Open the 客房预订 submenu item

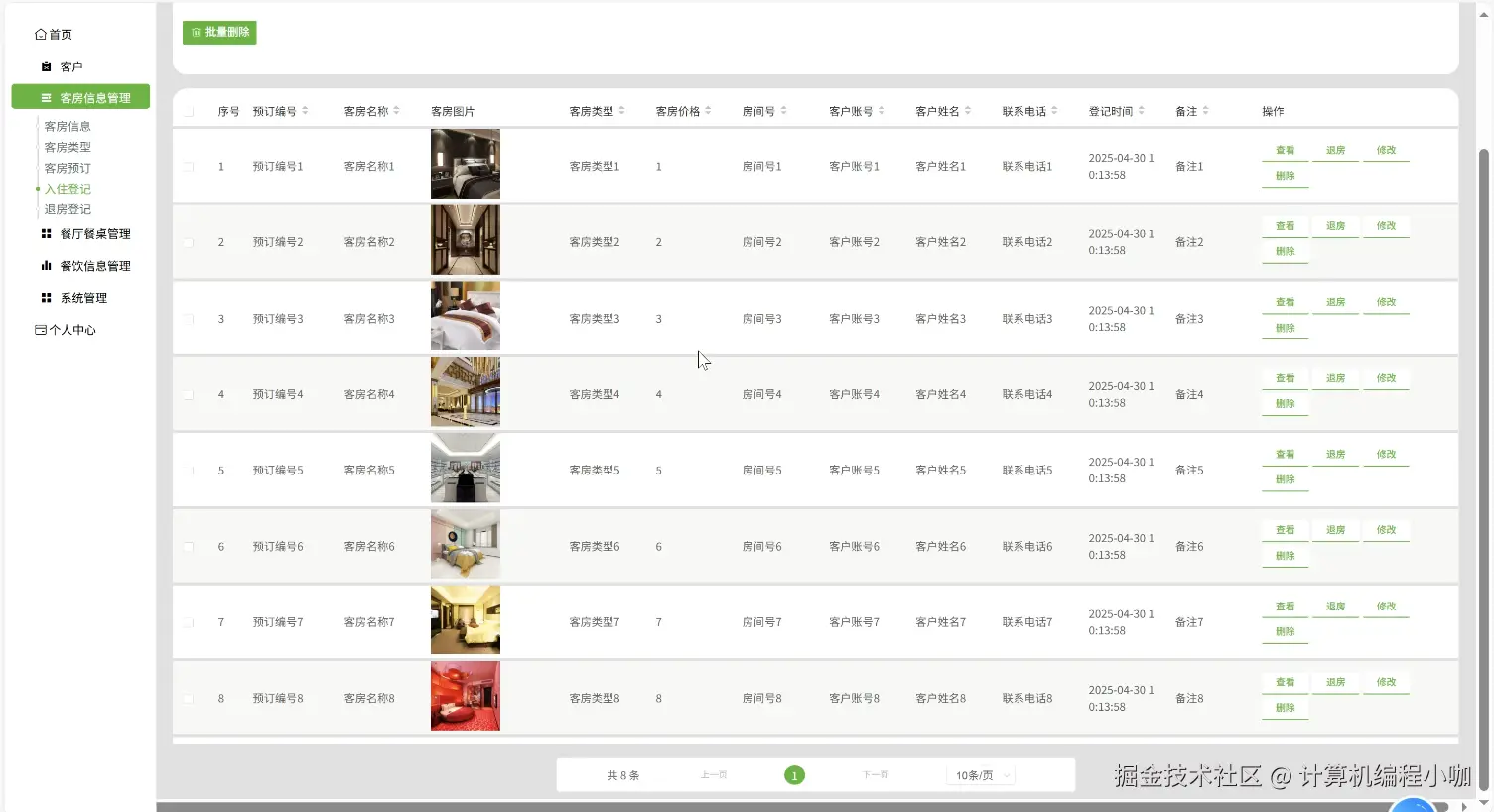tap(68, 168)
